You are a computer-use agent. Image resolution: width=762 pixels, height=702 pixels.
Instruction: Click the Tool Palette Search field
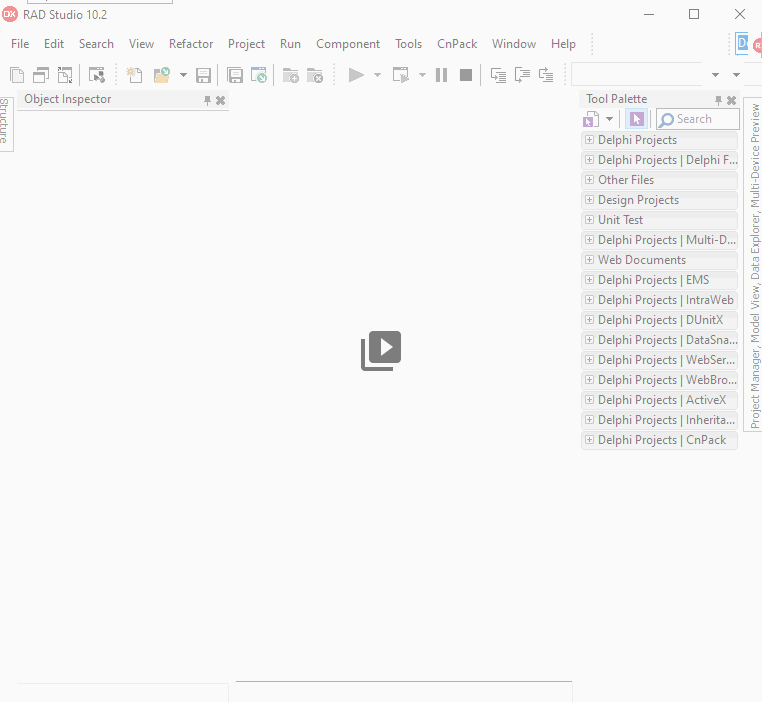698,119
